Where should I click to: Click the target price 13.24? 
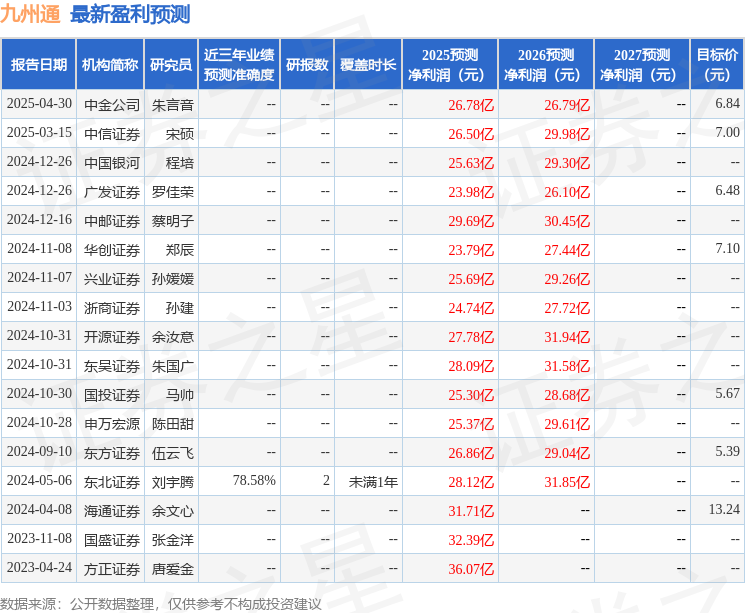pos(724,509)
